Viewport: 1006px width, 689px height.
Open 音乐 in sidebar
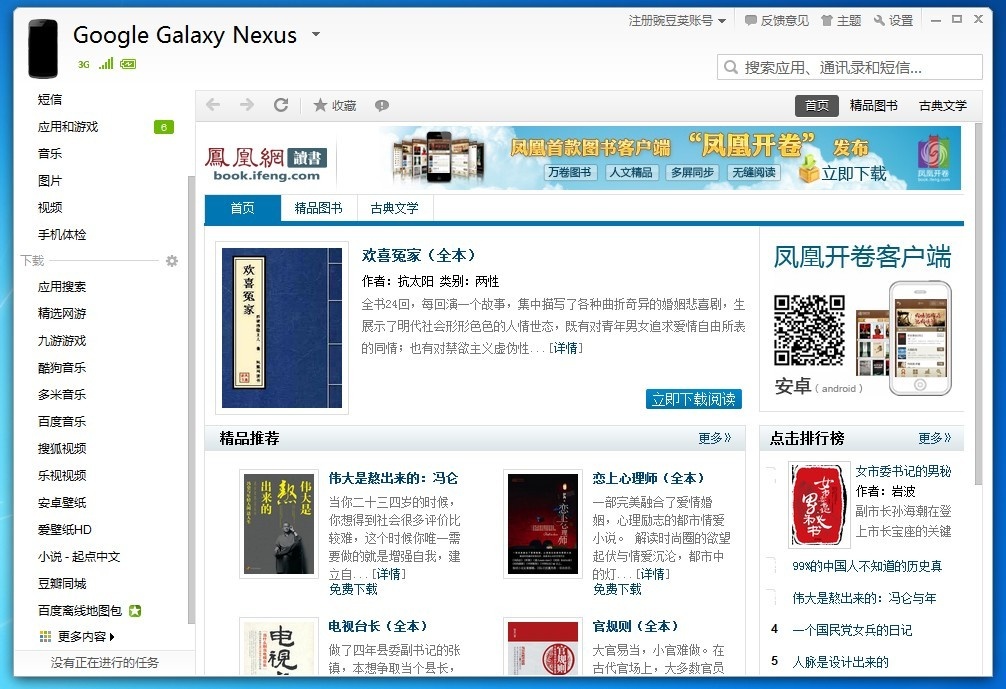pos(50,153)
